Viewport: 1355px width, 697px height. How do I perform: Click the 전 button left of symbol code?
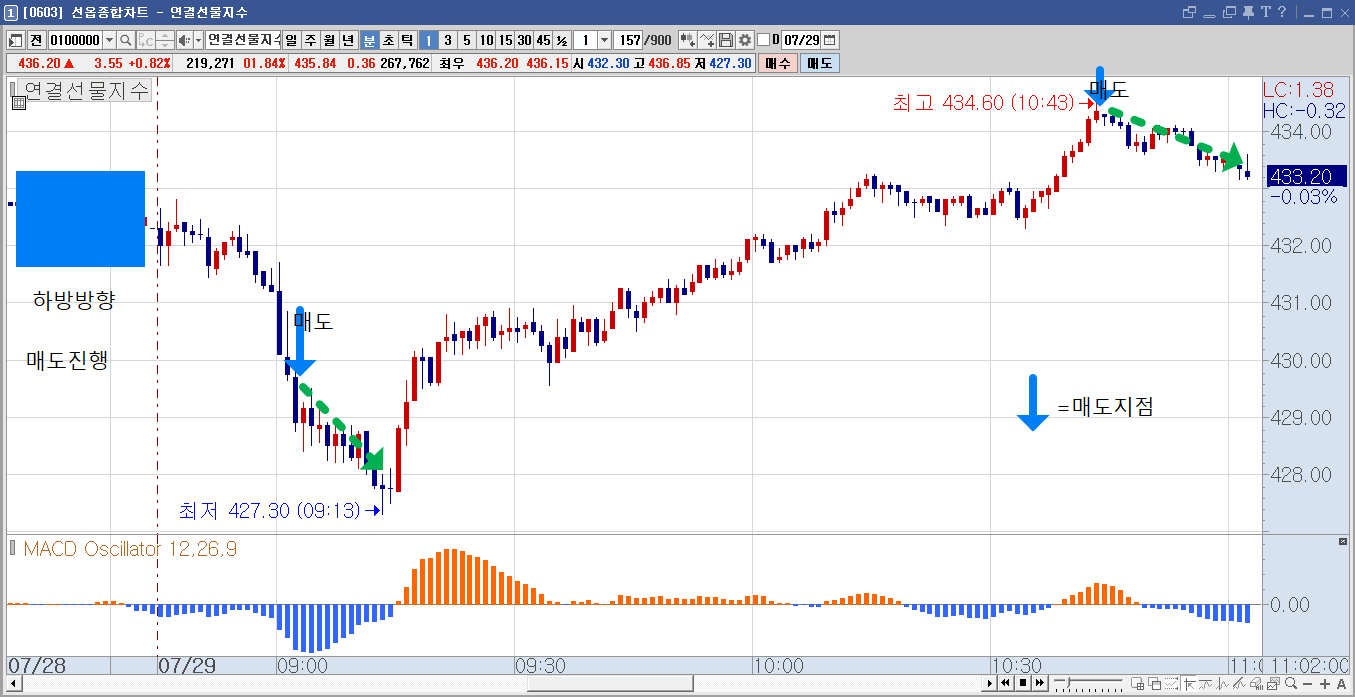click(36, 40)
